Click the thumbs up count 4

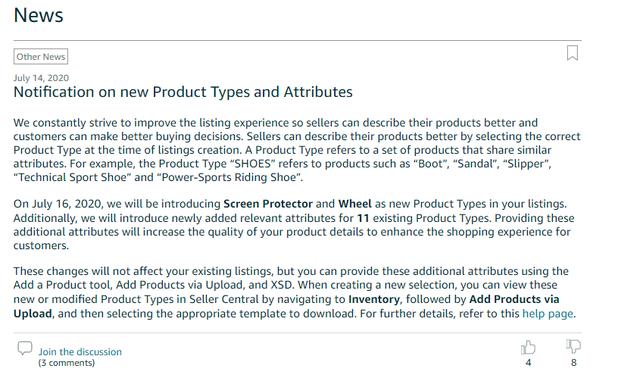pos(528,363)
